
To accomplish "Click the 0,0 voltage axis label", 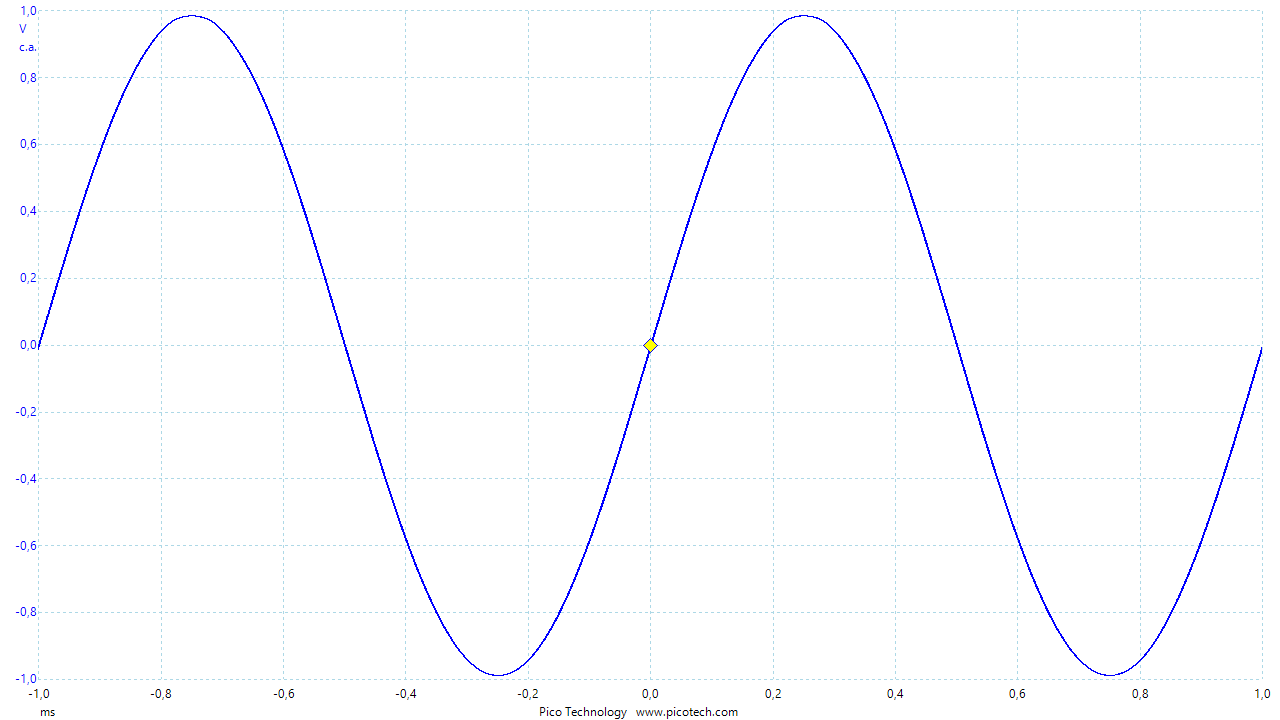I will pos(29,345).
